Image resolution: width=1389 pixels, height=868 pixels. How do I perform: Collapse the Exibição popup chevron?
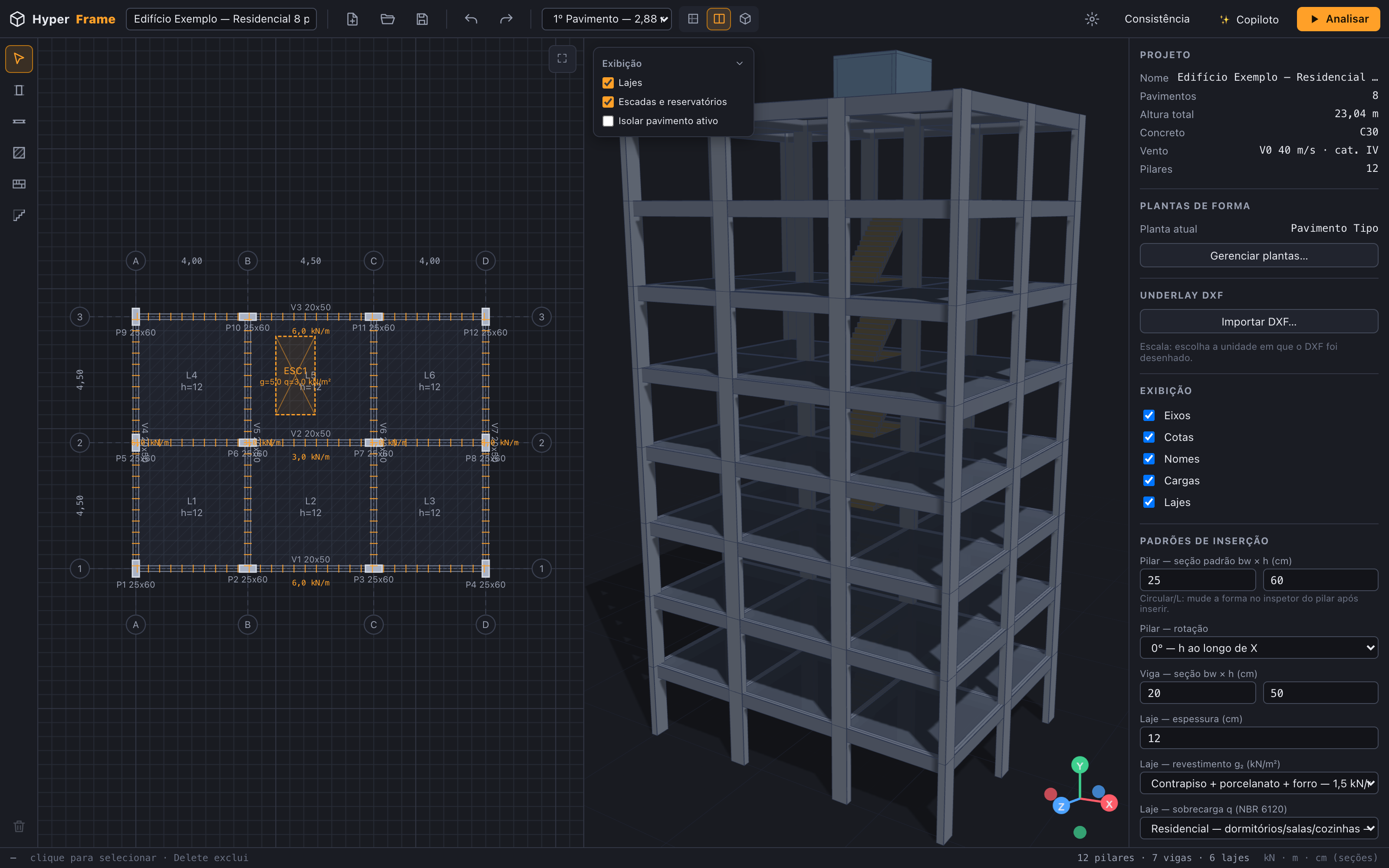click(x=739, y=63)
